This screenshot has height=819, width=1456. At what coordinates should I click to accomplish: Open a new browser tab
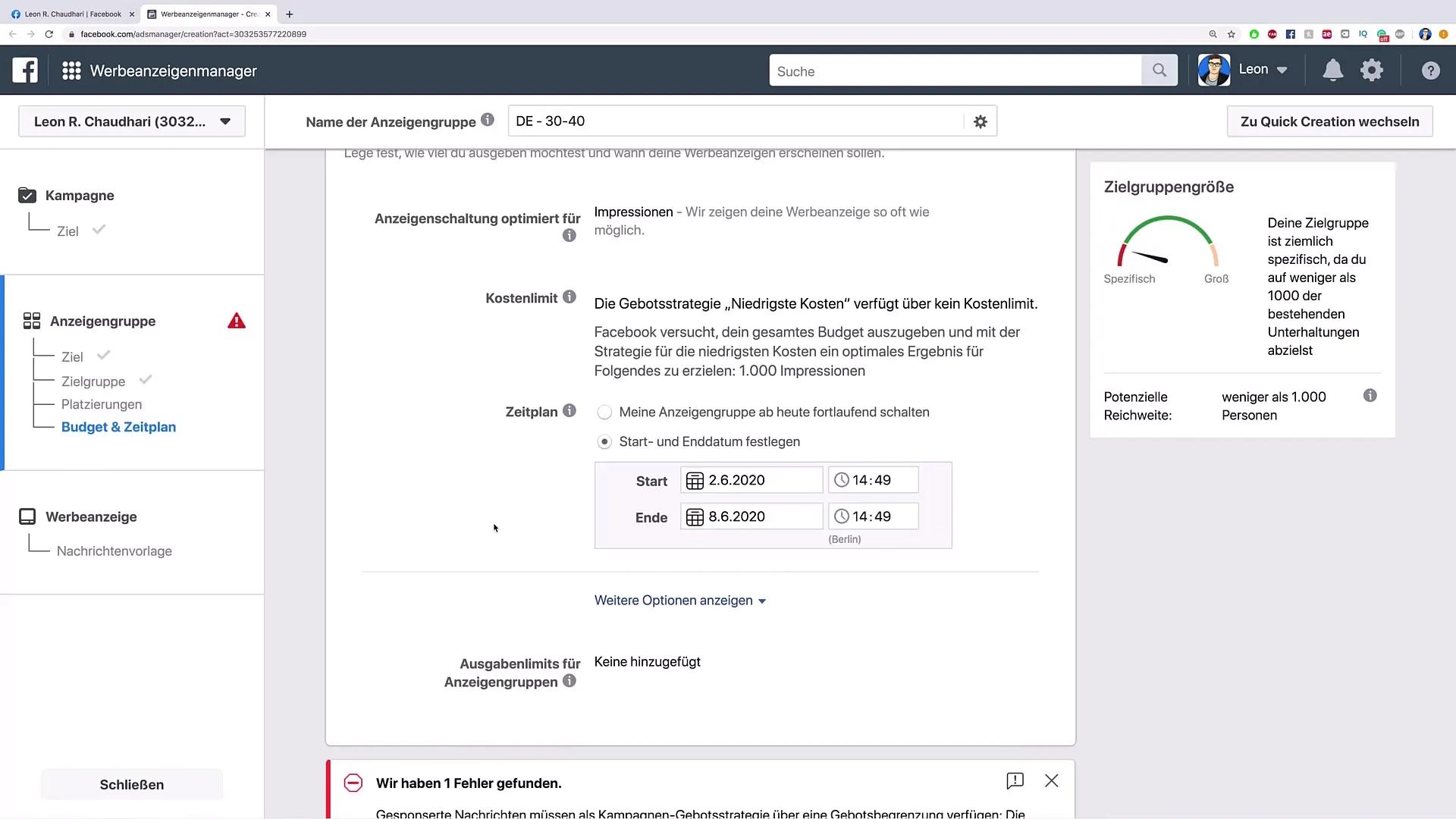[289, 14]
